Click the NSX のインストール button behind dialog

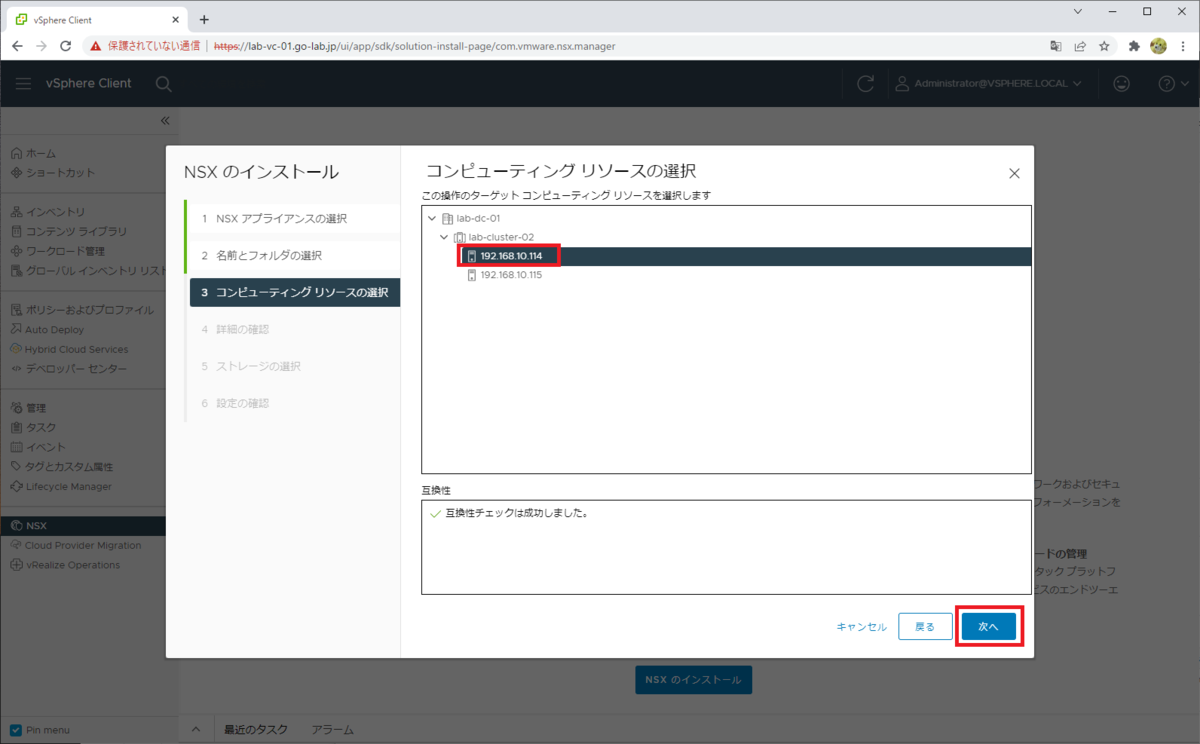click(x=693, y=680)
